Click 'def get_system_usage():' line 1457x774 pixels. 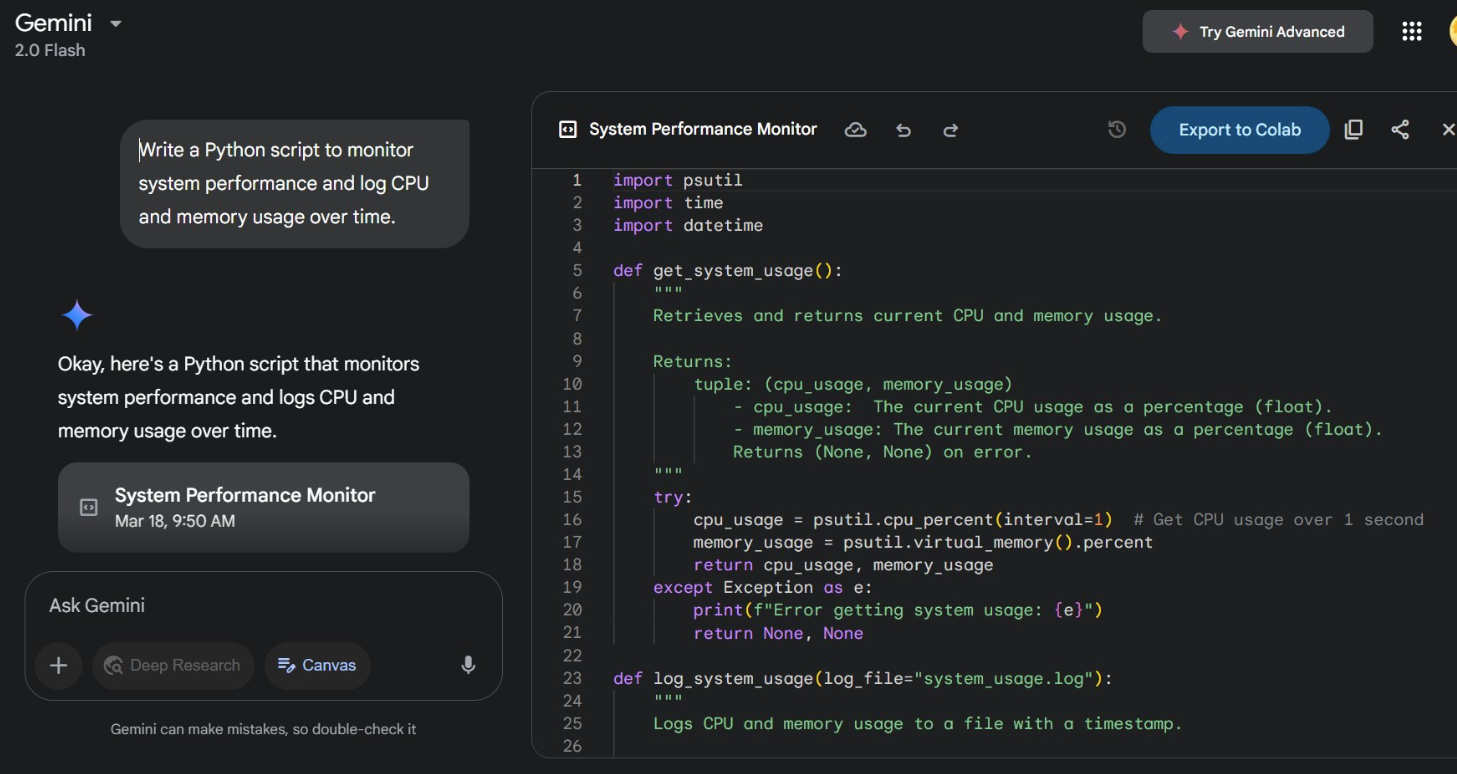728,271
